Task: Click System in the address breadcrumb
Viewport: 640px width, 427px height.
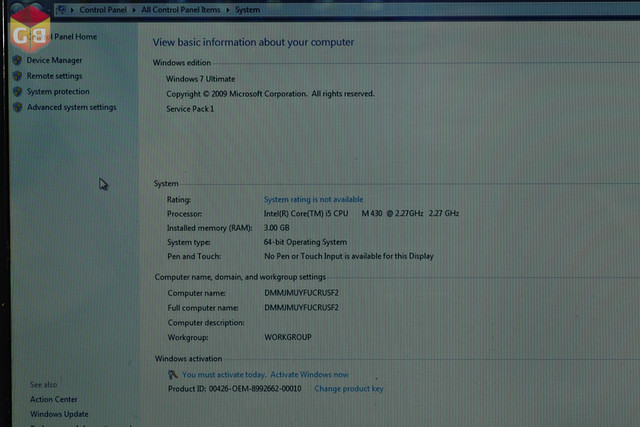Action: tap(247, 10)
